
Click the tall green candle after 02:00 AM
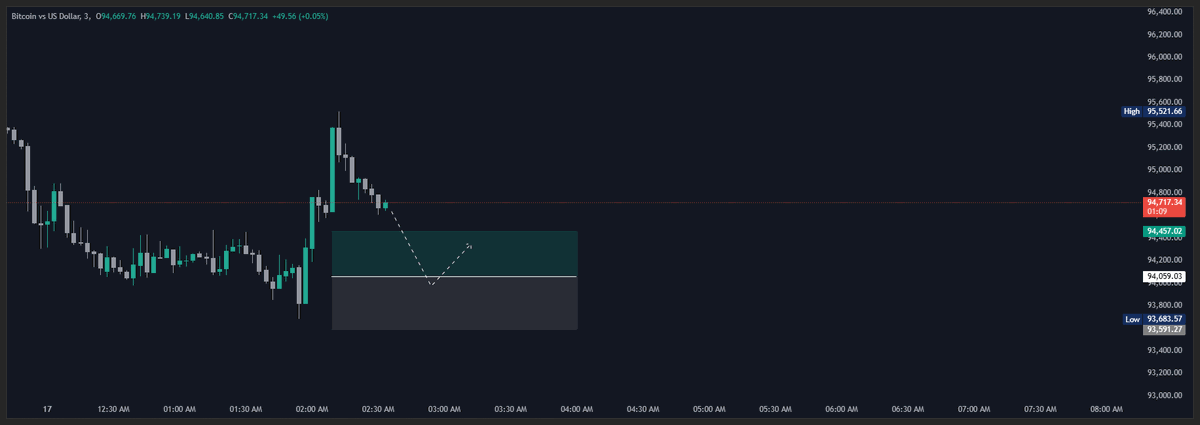tap(332, 170)
